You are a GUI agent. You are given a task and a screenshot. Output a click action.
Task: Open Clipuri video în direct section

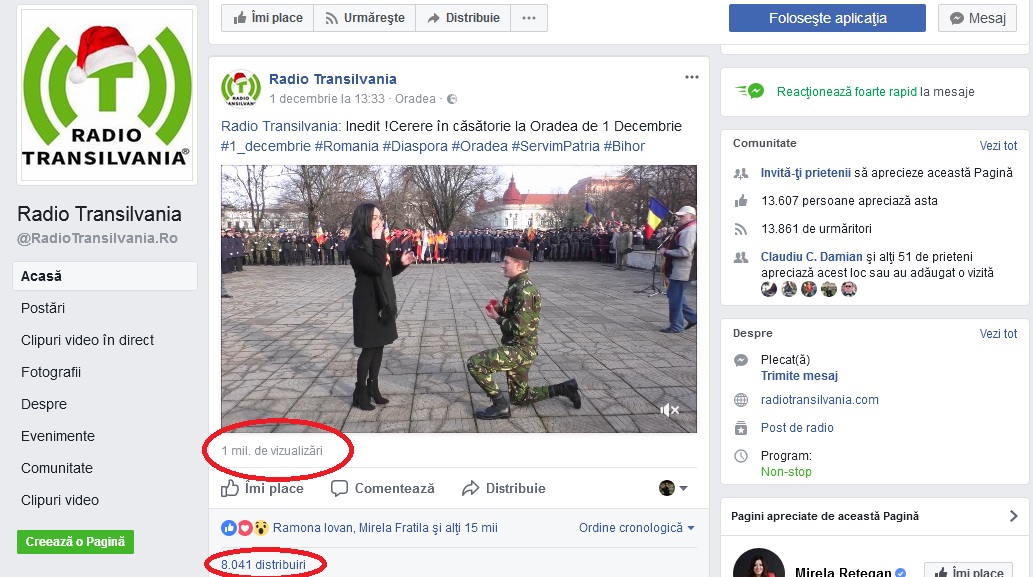click(88, 340)
